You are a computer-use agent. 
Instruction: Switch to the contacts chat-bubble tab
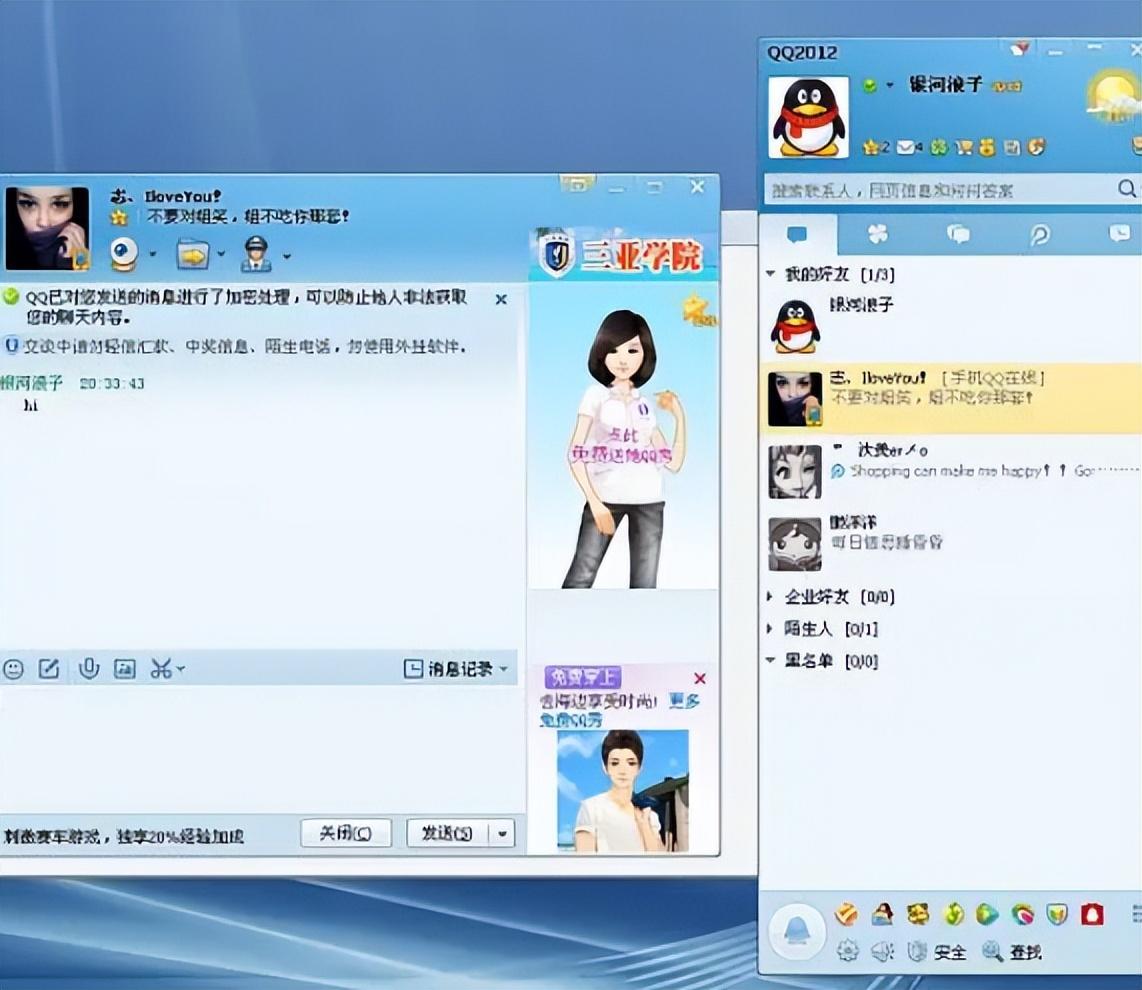tap(798, 235)
